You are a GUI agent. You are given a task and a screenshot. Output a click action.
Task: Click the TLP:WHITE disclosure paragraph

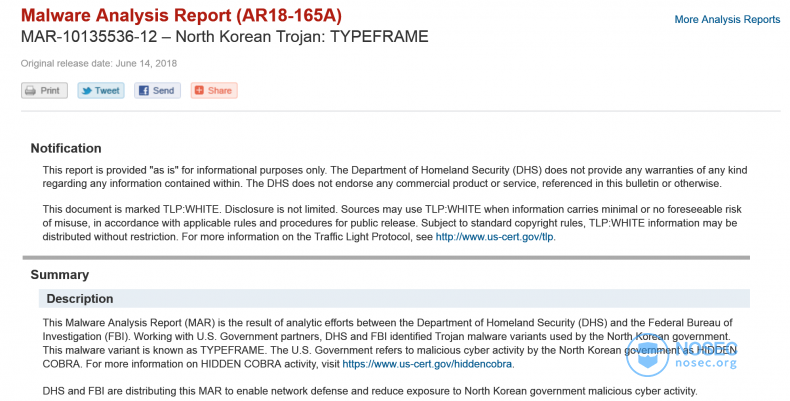pos(392,223)
